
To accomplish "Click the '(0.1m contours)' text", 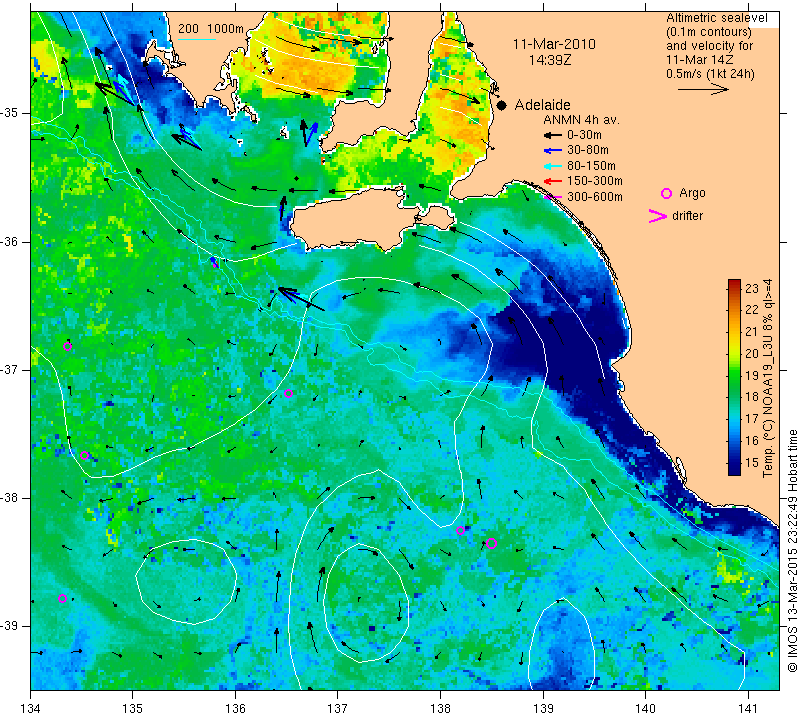I will coord(709,32).
